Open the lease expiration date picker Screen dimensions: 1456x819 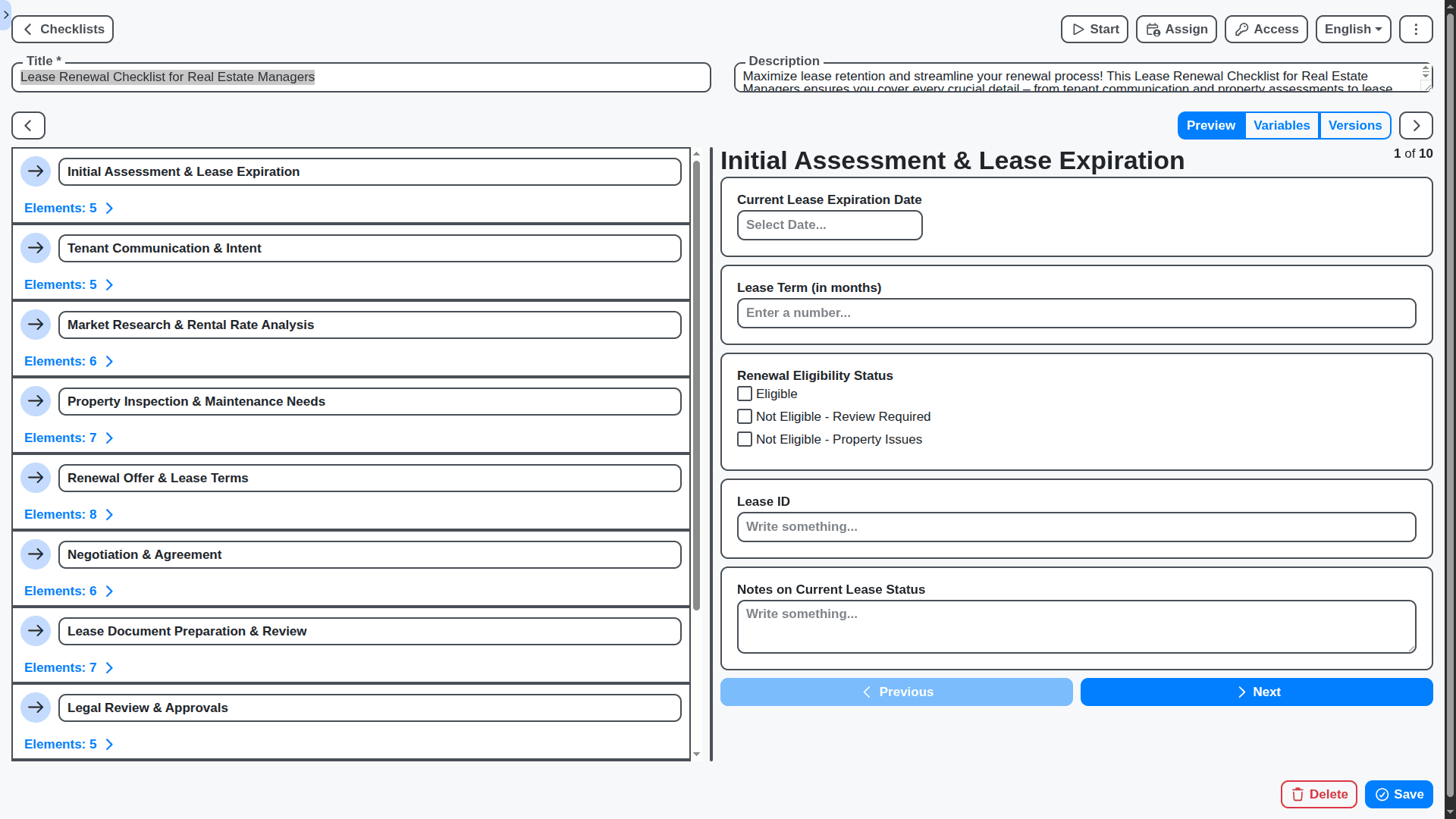tap(829, 224)
